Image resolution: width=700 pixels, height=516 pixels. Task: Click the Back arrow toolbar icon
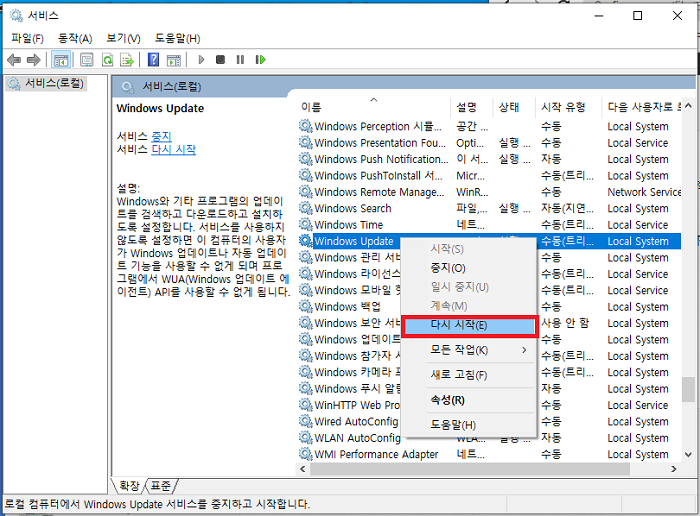[14, 59]
